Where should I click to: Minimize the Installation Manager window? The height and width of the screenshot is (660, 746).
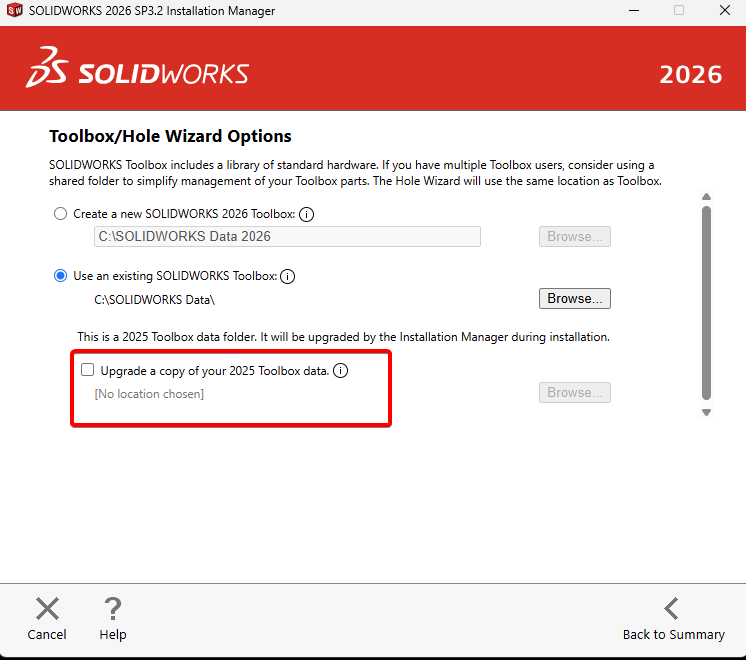tap(634, 10)
